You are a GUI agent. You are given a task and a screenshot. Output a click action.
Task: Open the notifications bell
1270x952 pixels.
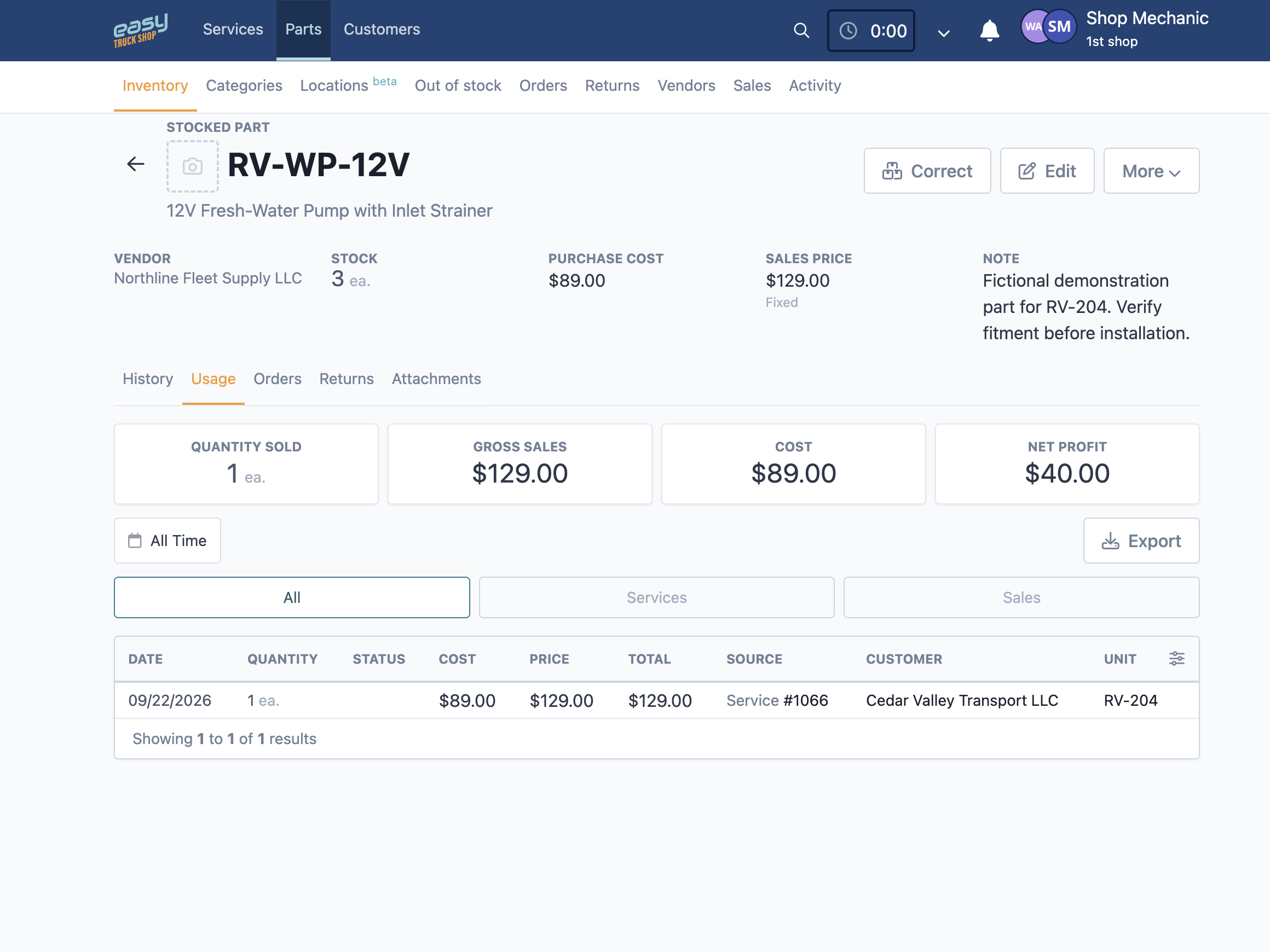[x=989, y=31]
